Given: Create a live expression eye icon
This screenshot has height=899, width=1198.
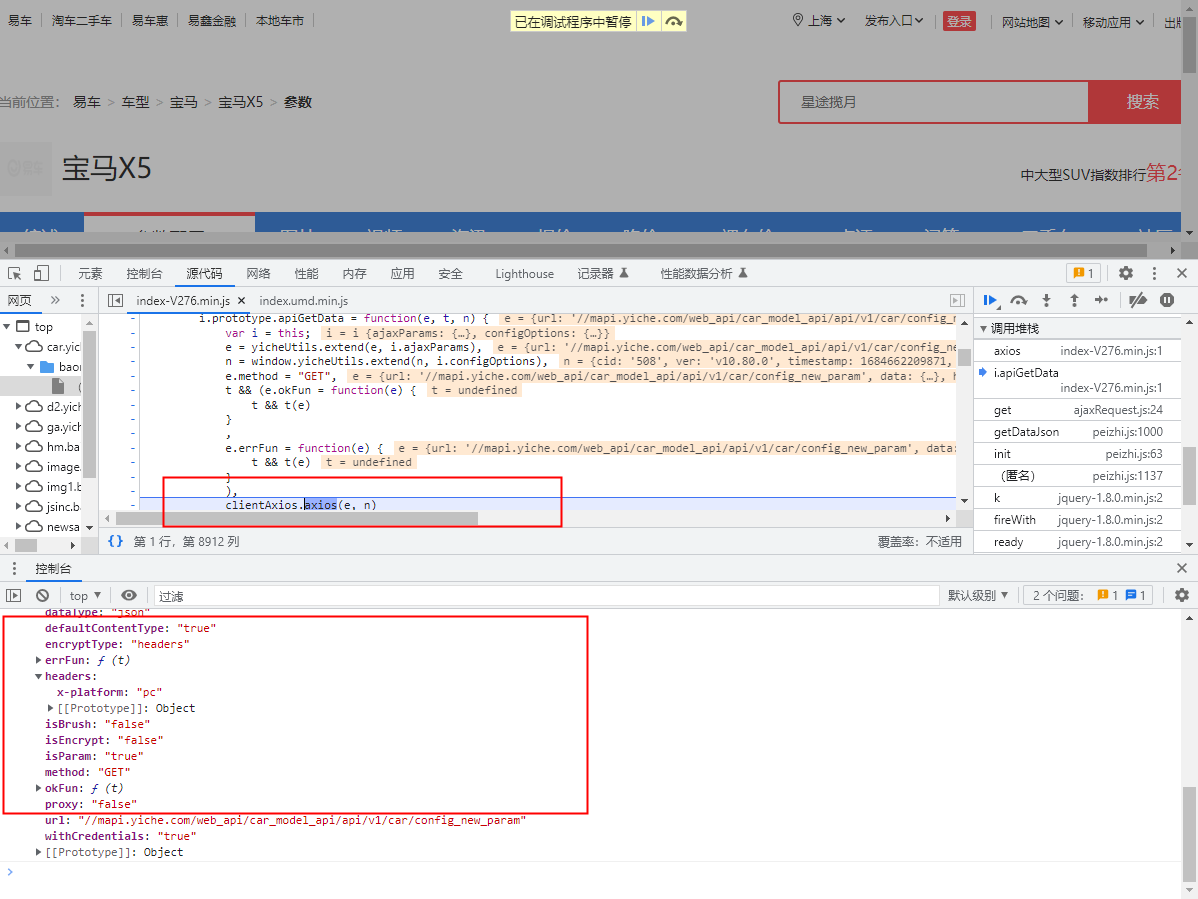Looking at the screenshot, I should 129,596.
